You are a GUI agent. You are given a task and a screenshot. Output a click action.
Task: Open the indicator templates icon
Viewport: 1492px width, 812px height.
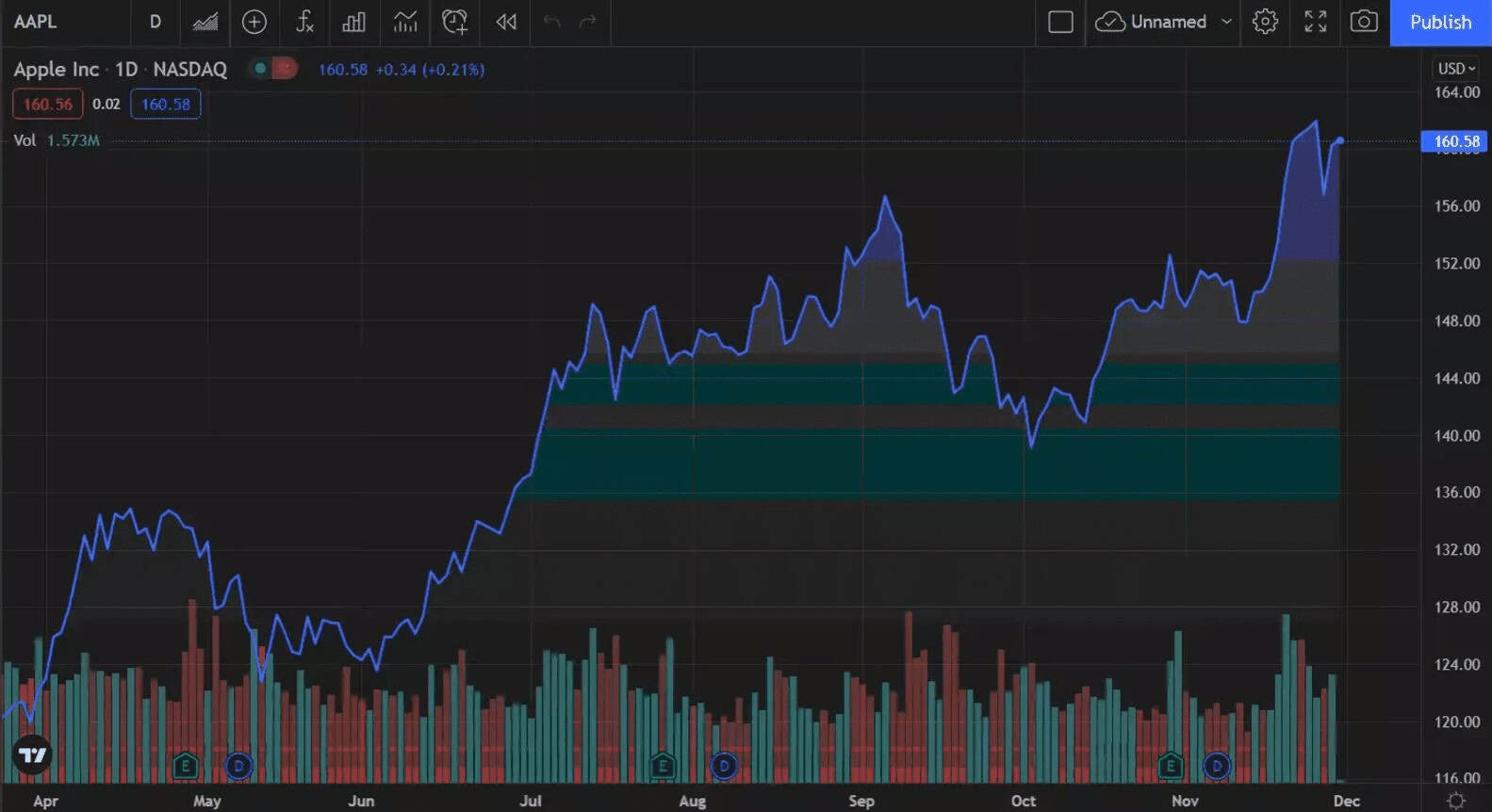click(405, 22)
